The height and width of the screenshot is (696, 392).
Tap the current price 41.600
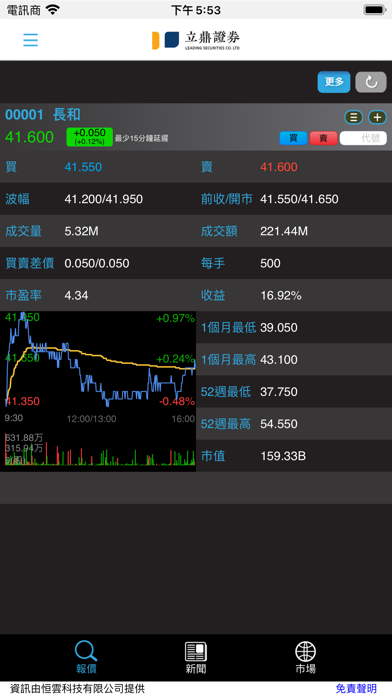pyautogui.click(x=29, y=137)
